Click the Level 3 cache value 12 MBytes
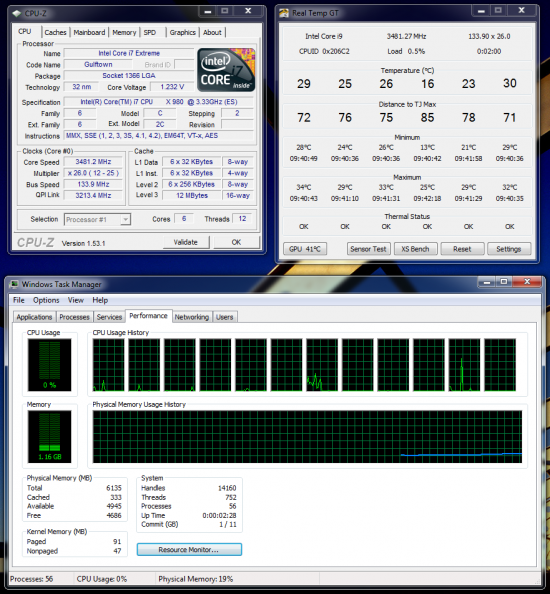 click(x=192, y=195)
